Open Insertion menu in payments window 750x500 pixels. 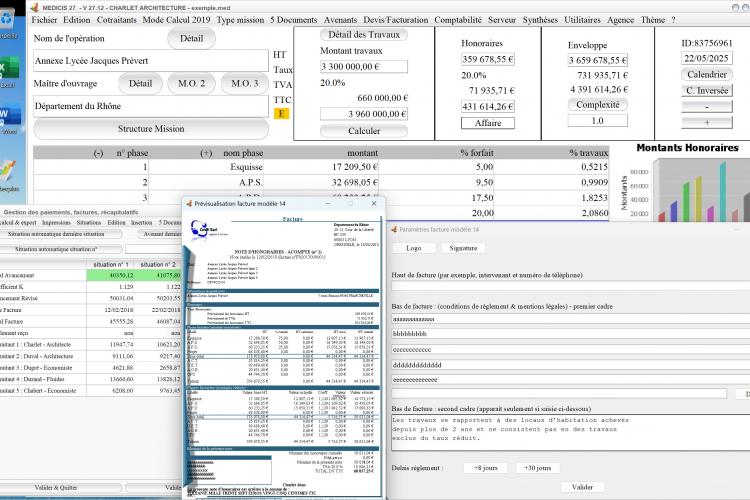(142, 222)
